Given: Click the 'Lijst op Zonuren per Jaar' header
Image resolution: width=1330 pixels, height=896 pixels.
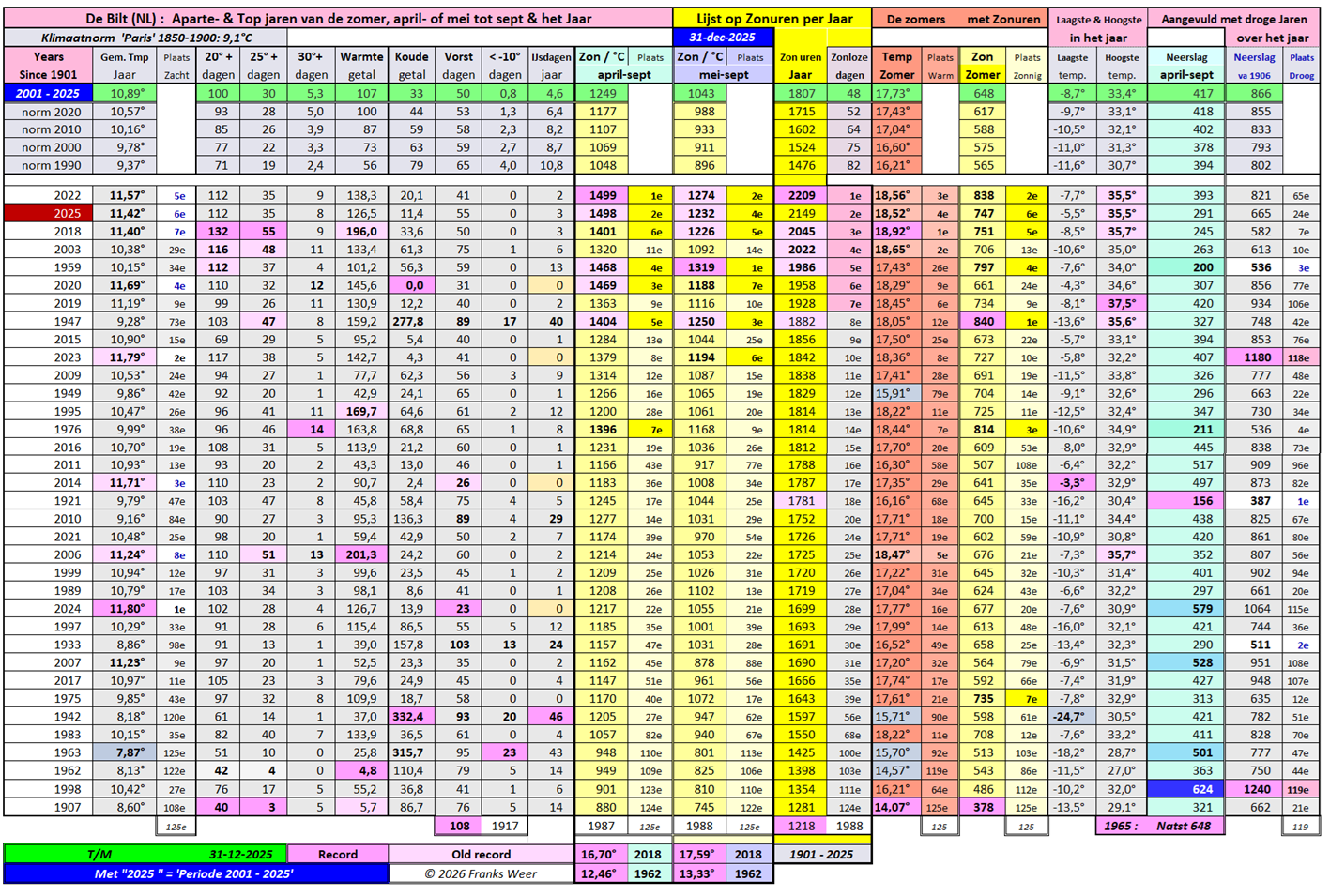Looking at the screenshot, I should pyautogui.click(x=773, y=19).
